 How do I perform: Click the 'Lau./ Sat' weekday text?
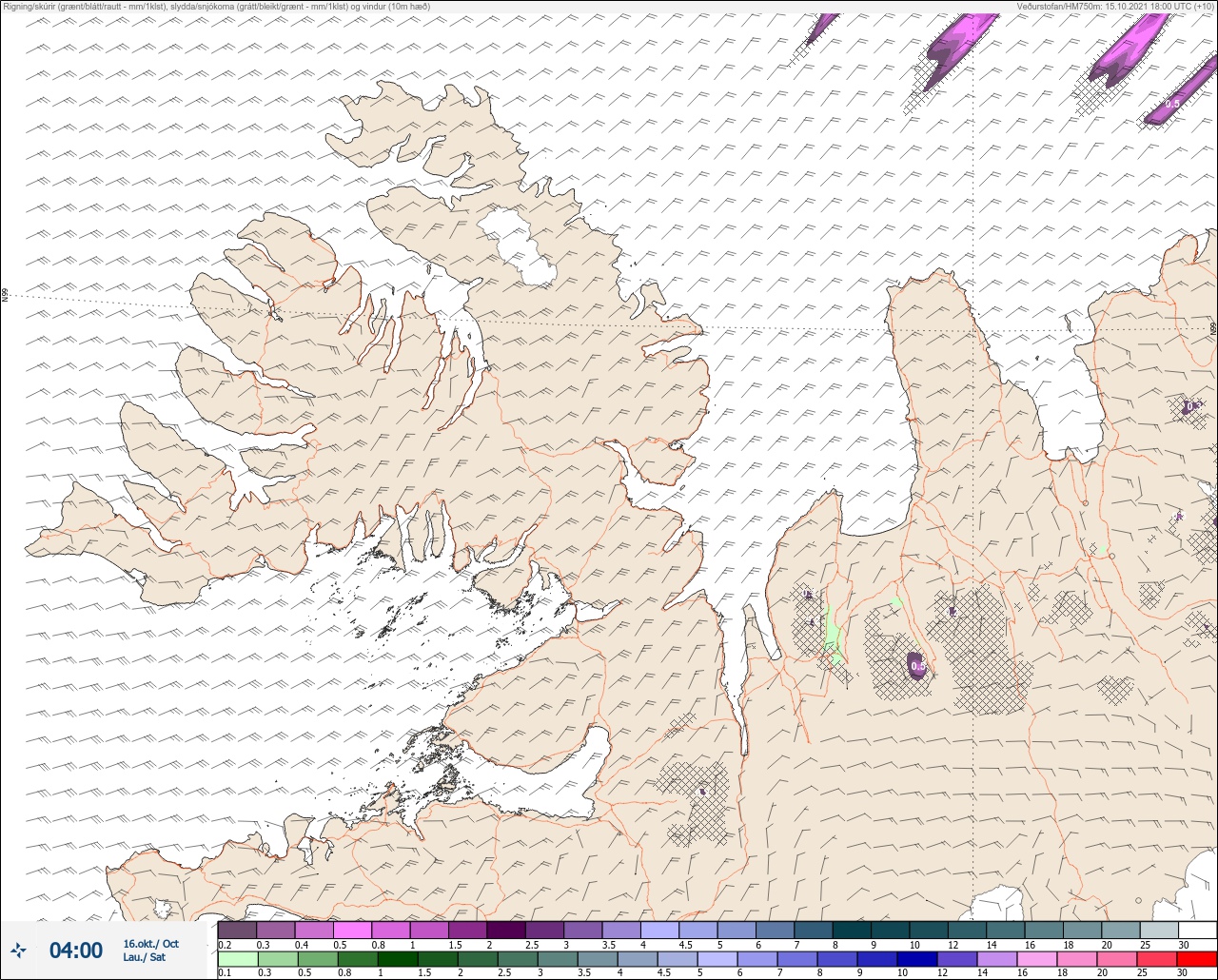(144, 957)
